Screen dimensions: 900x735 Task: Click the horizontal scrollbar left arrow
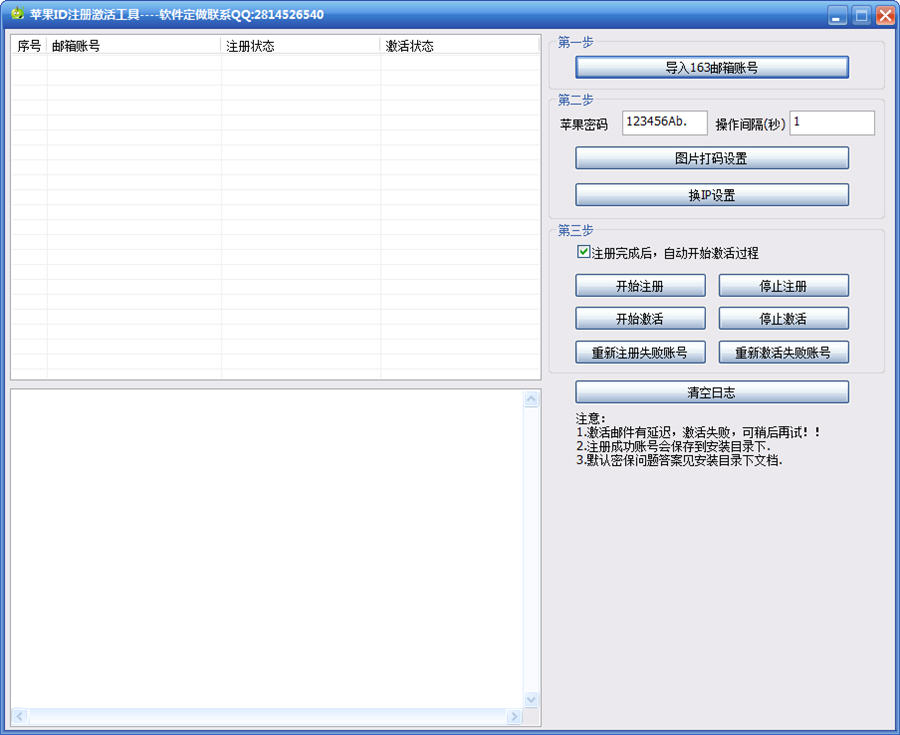(x=20, y=716)
